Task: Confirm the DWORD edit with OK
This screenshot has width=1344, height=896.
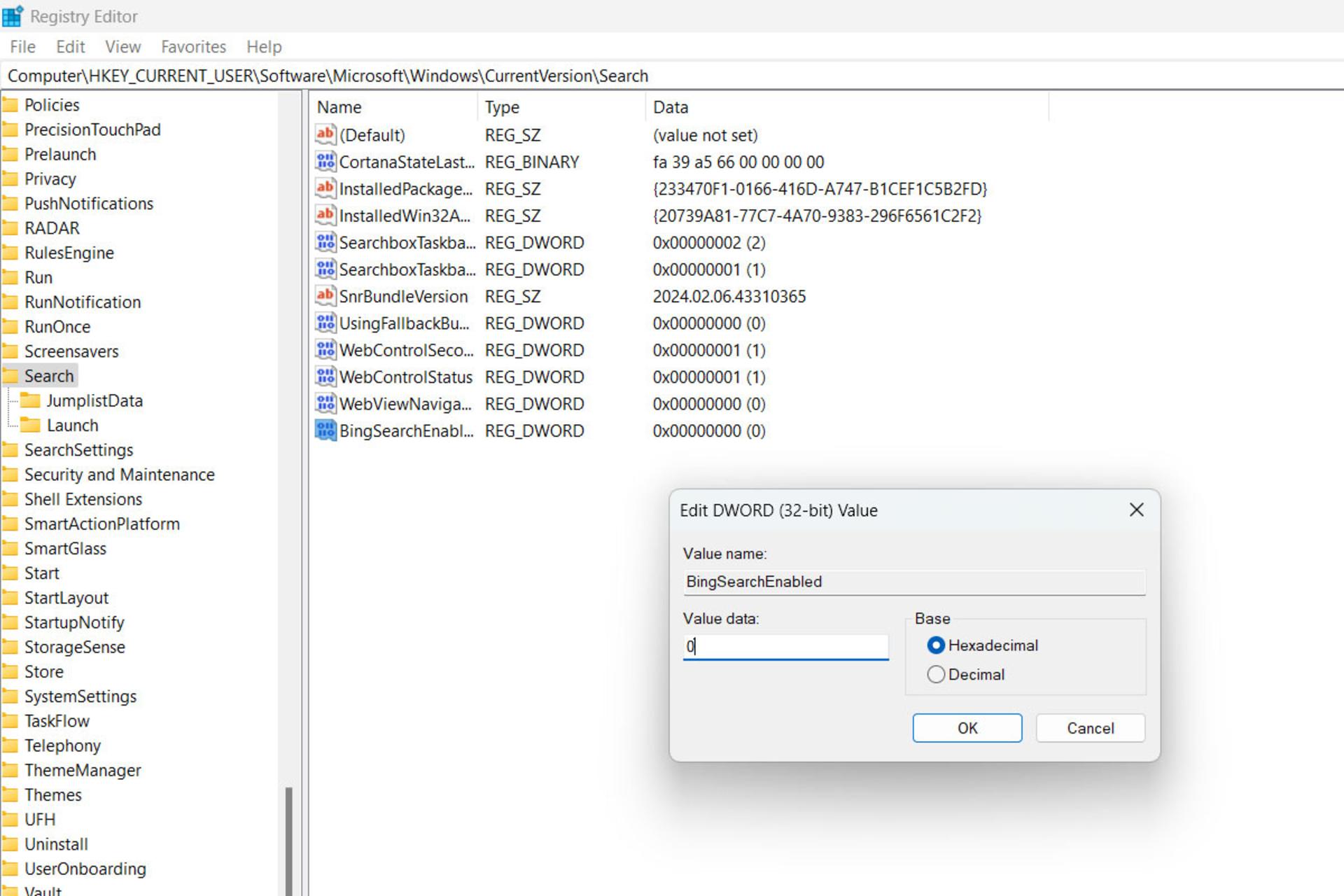Action: point(967,728)
